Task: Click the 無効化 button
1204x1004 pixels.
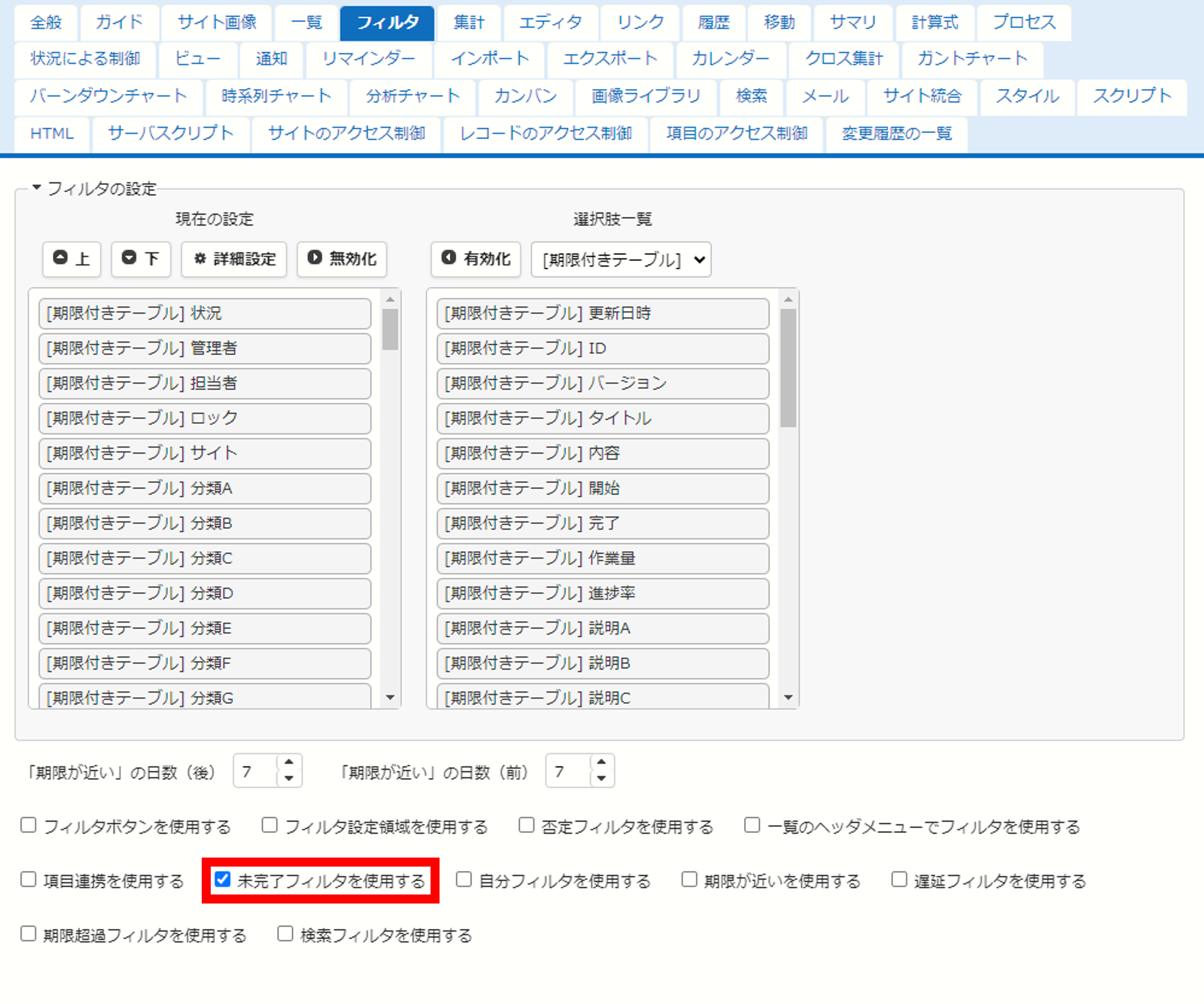Action: 342,259
